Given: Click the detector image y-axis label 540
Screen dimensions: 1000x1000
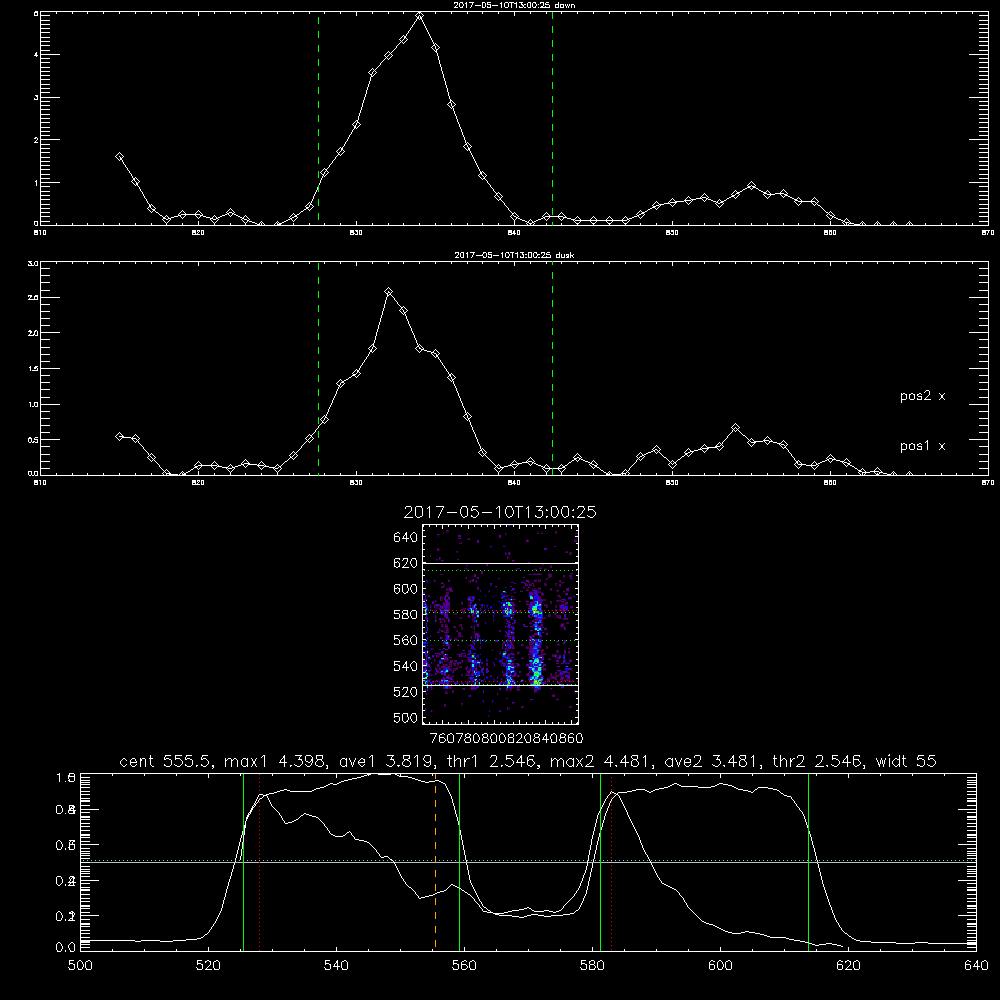Looking at the screenshot, I should (406, 666).
